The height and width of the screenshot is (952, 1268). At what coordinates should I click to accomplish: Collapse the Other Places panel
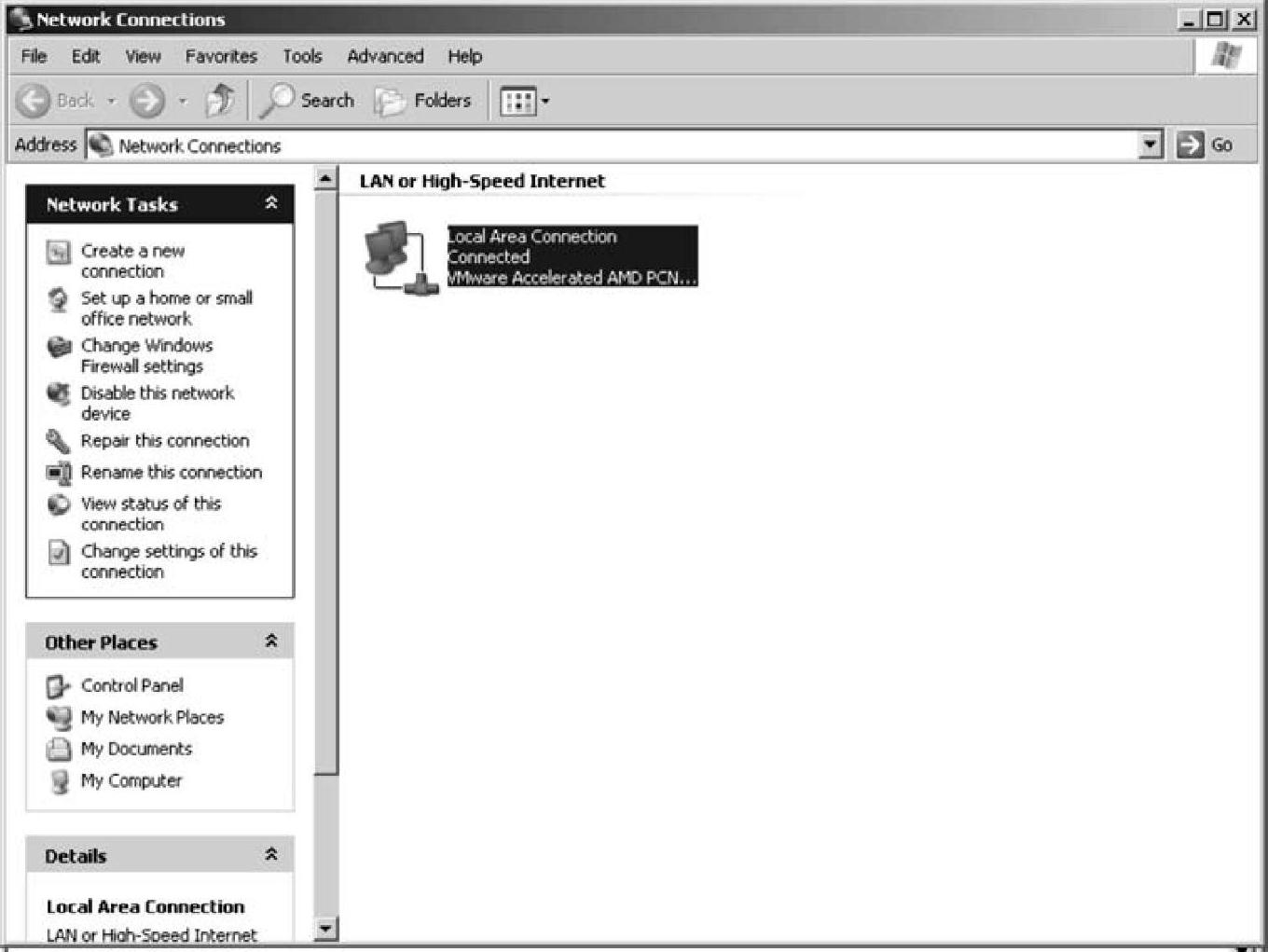[271, 642]
